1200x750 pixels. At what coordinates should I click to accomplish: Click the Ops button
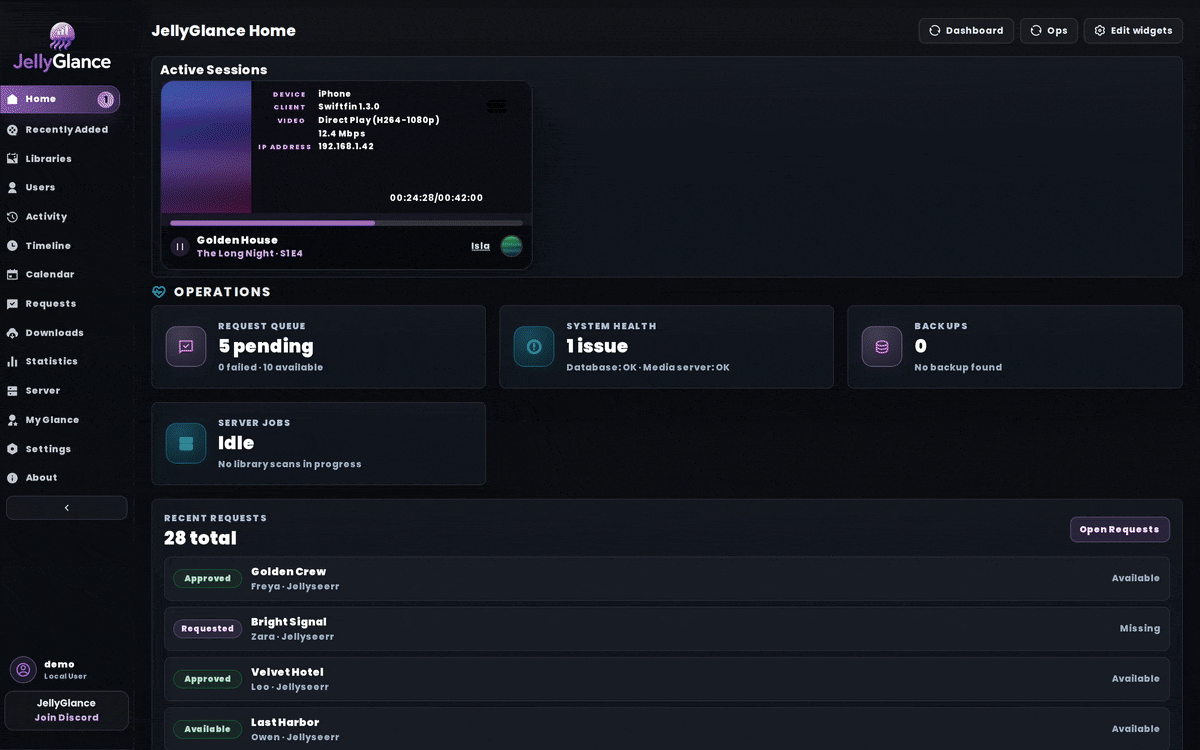(1049, 31)
